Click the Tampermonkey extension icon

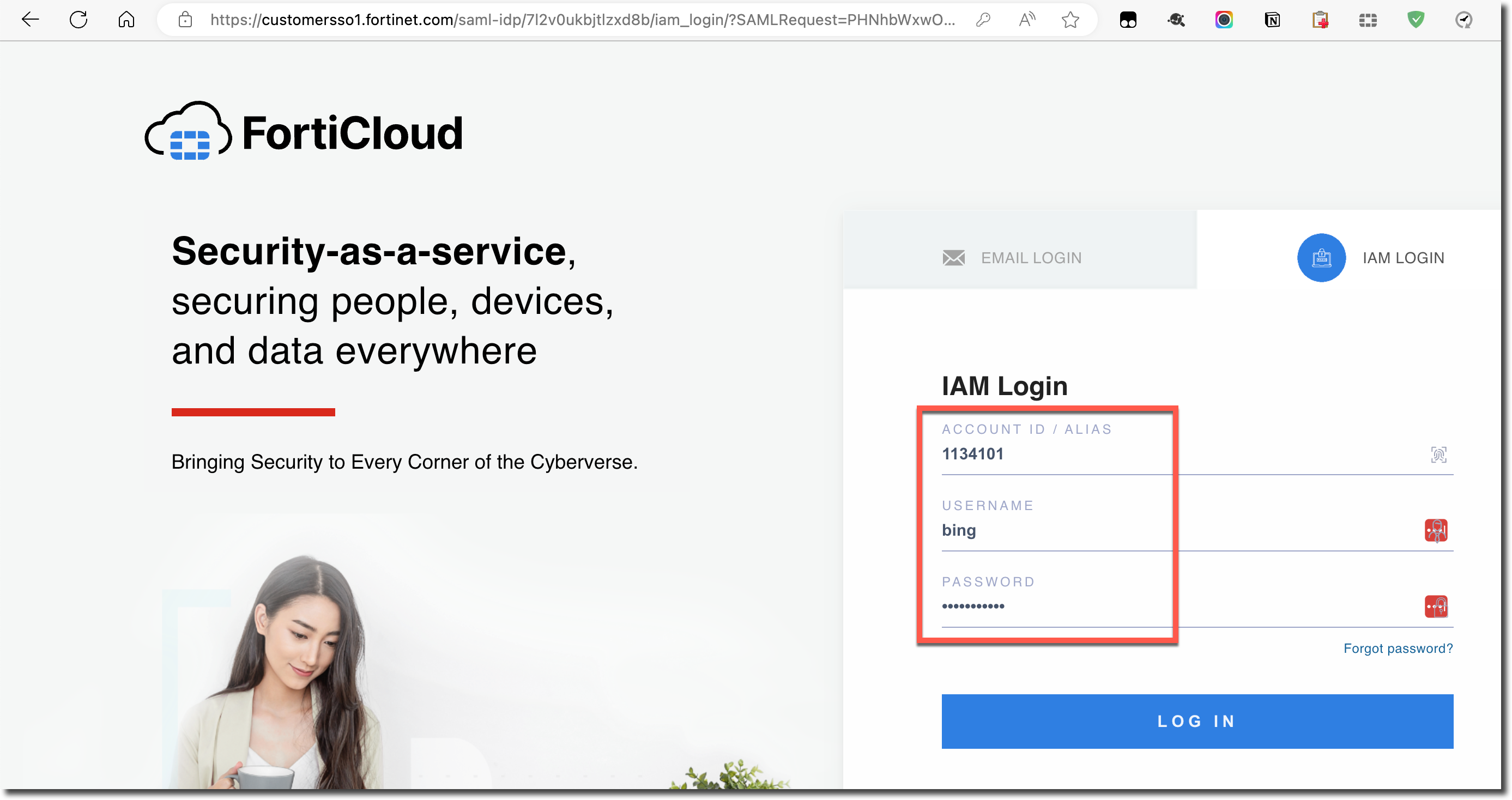pyautogui.click(x=1128, y=21)
